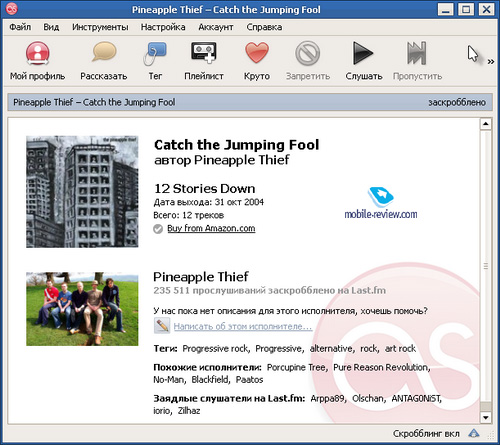Open Catch the Jumping Fool title link

236,145
